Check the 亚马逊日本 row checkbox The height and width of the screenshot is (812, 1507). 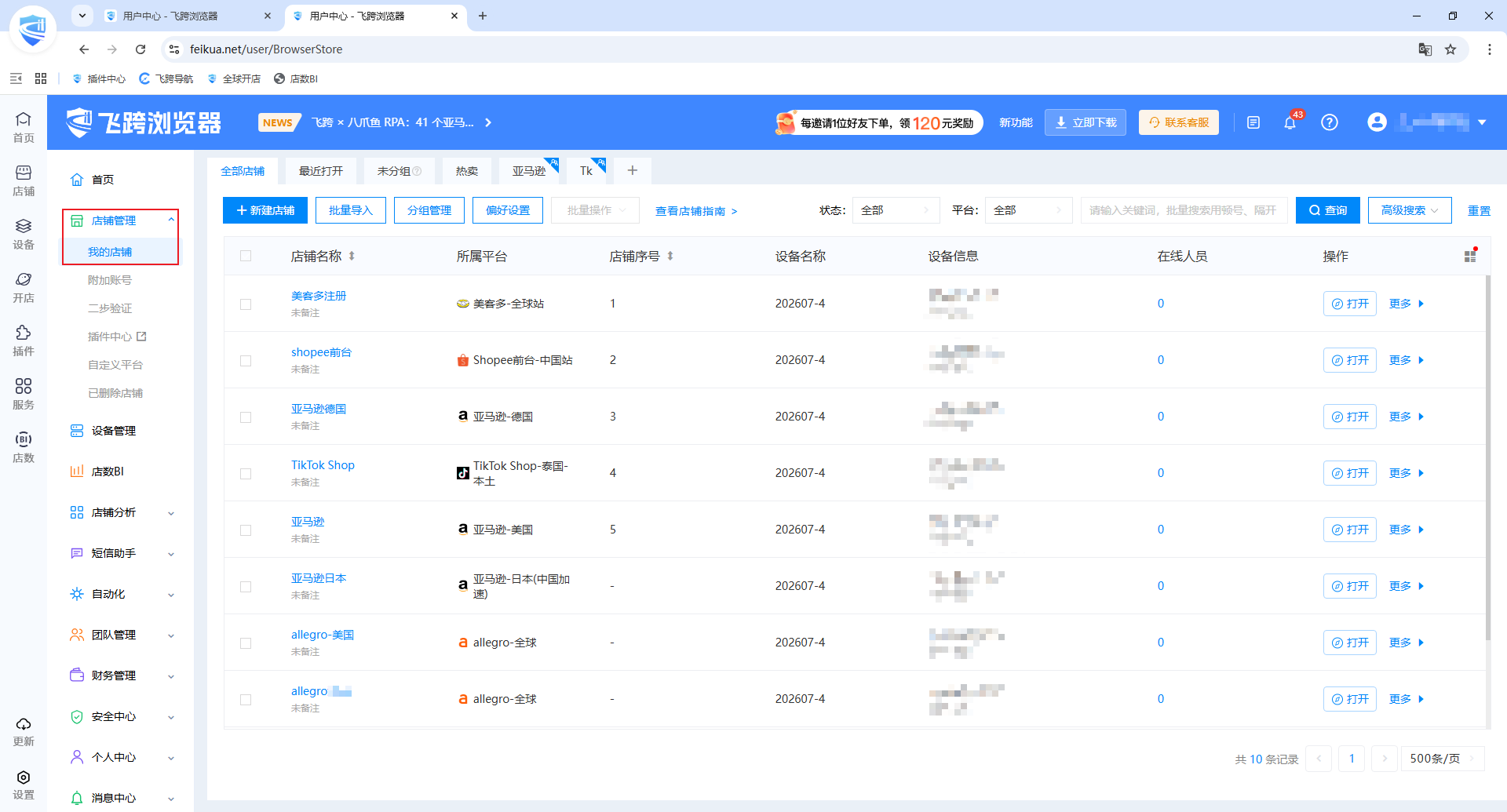(246, 586)
